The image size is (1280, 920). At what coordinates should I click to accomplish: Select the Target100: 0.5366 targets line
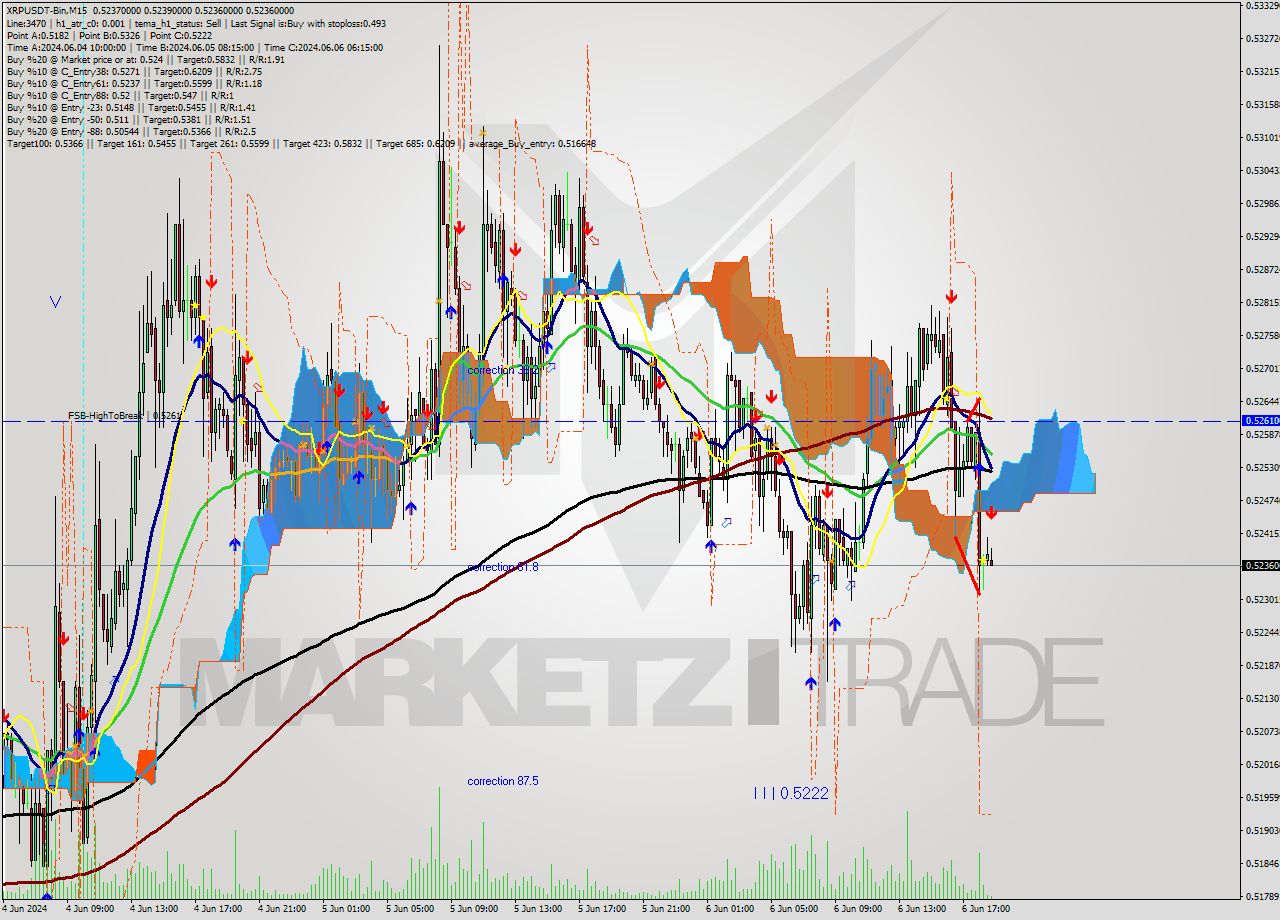[x=301, y=143]
